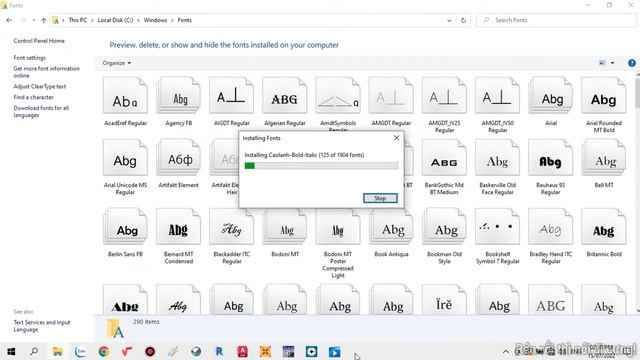640x360 pixels.
Task: Select the Bauhaus 93 Regular font
Action: point(551,167)
